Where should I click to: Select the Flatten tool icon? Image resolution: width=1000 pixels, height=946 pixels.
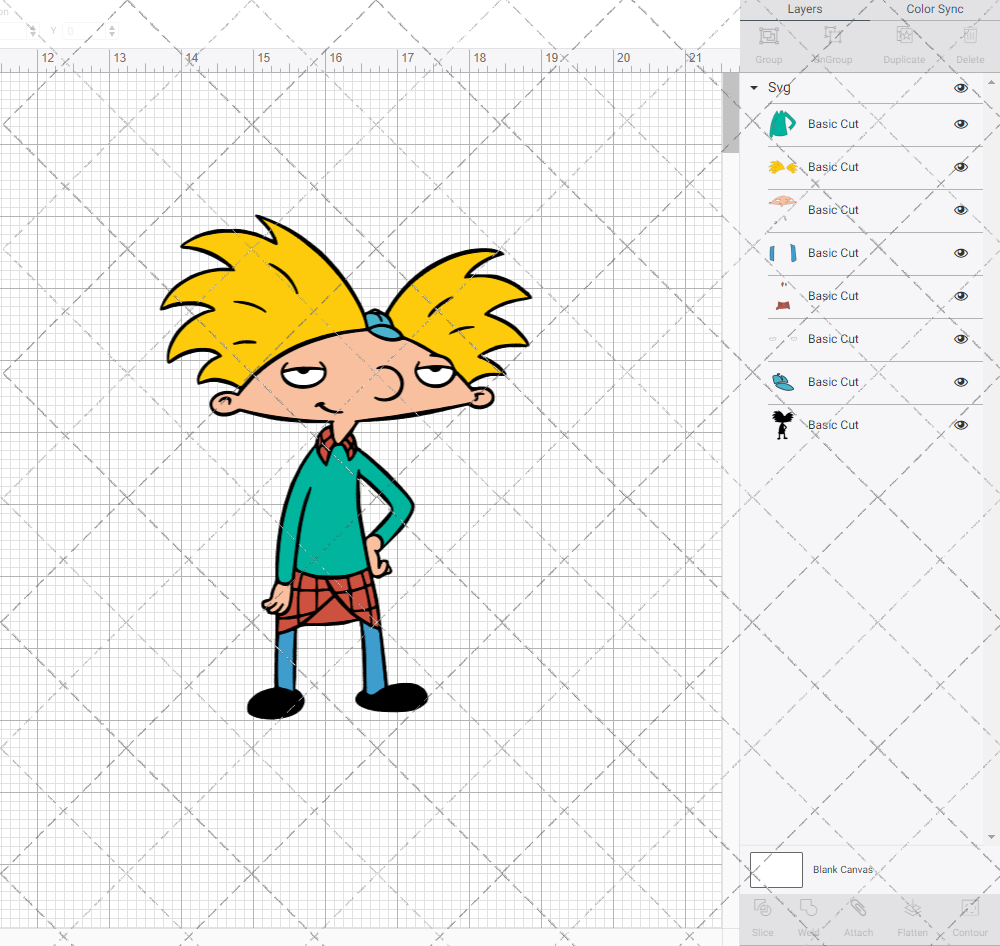point(913,908)
